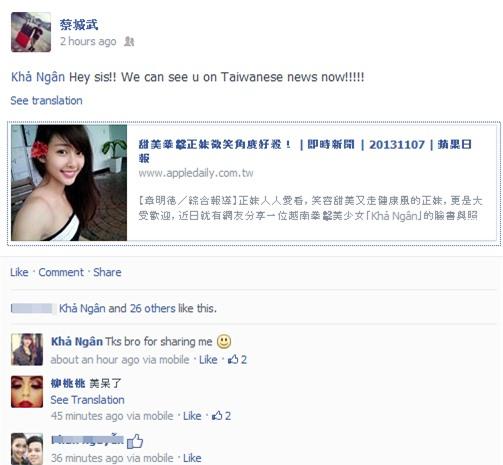Click the friends audience icon beside '2 hours ago'
The image size is (503, 465).
click(129, 41)
